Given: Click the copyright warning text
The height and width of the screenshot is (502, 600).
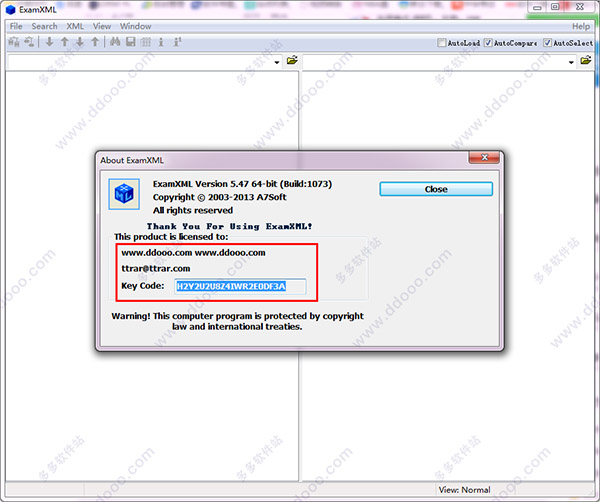Looking at the screenshot, I should [237, 321].
